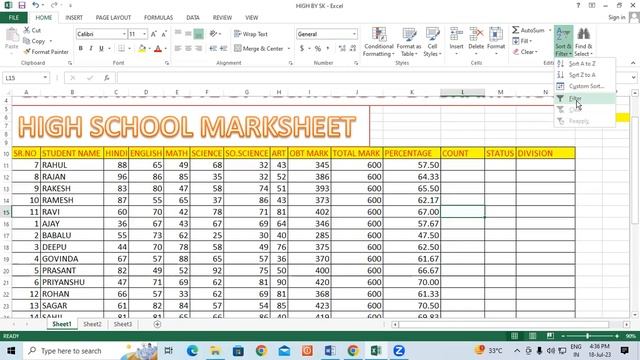Open the Calibri font name dropdown
The width and height of the screenshot is (640, 360).
click(124, 34)
